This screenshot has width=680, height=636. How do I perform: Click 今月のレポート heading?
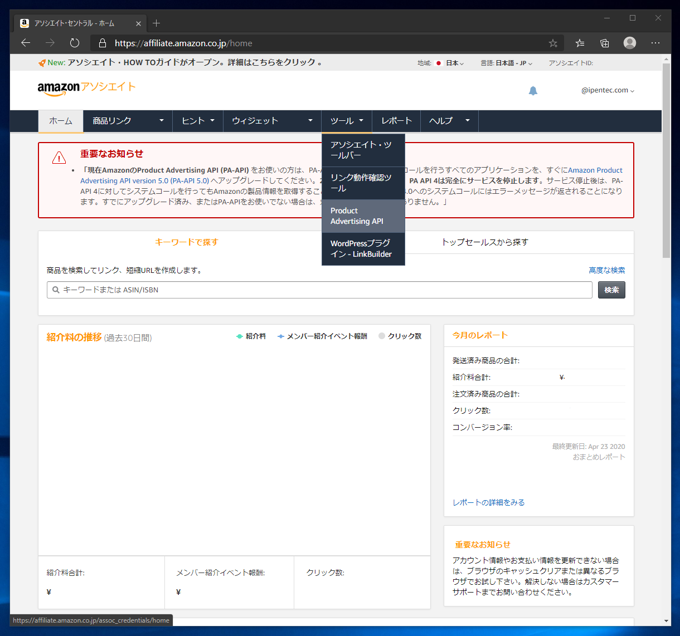pyautogui.click(x=480, y=335)
